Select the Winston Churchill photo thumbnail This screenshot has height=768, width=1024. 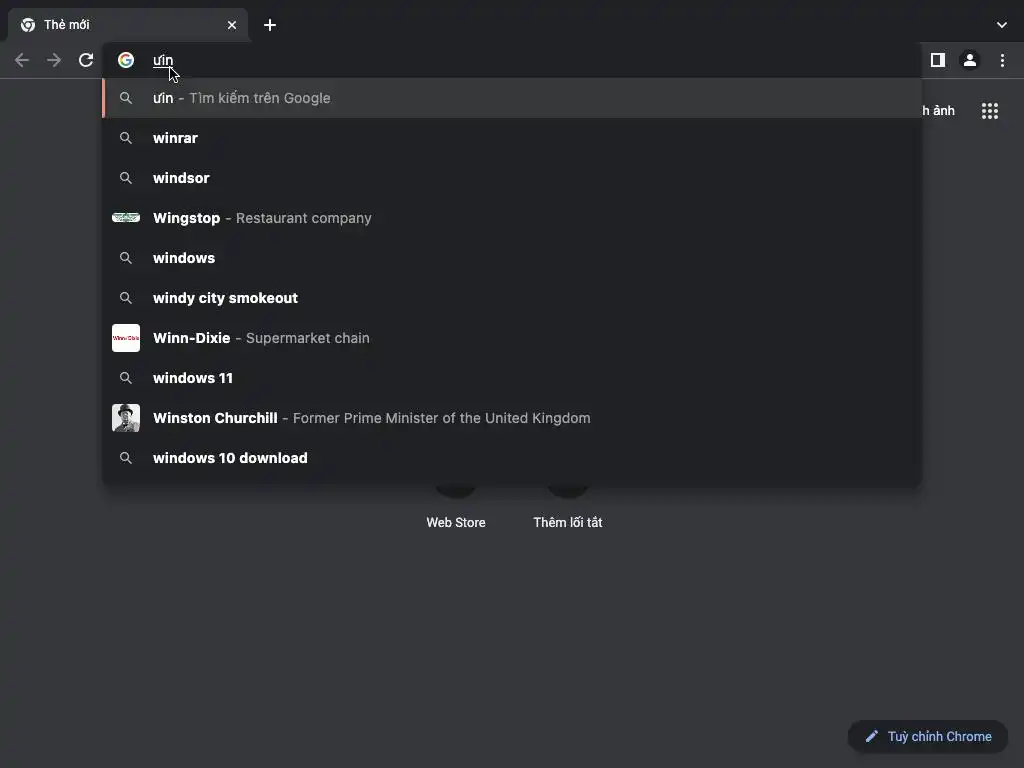pos(126,418)
